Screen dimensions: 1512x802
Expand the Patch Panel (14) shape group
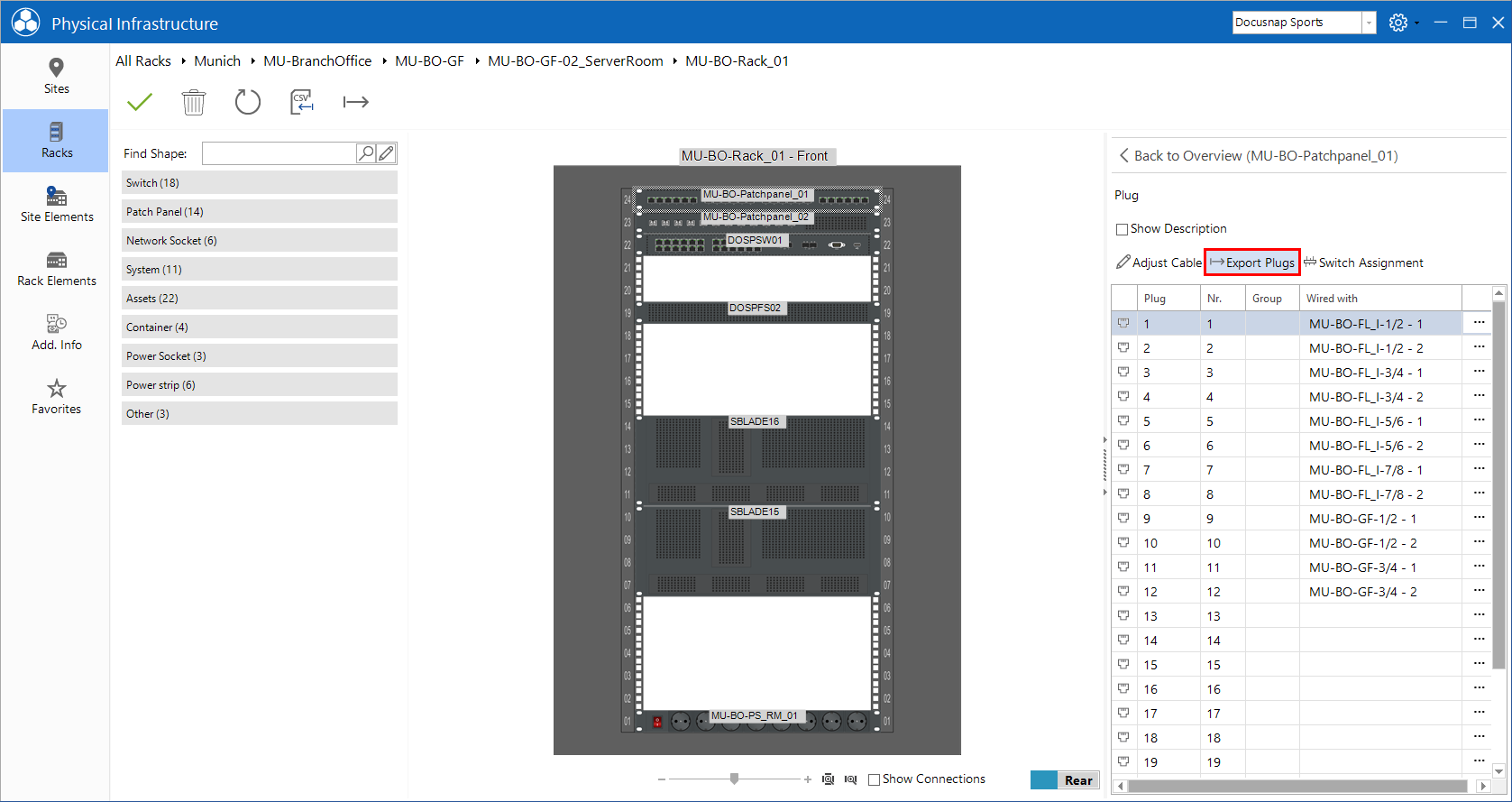[x=260, y=212]
